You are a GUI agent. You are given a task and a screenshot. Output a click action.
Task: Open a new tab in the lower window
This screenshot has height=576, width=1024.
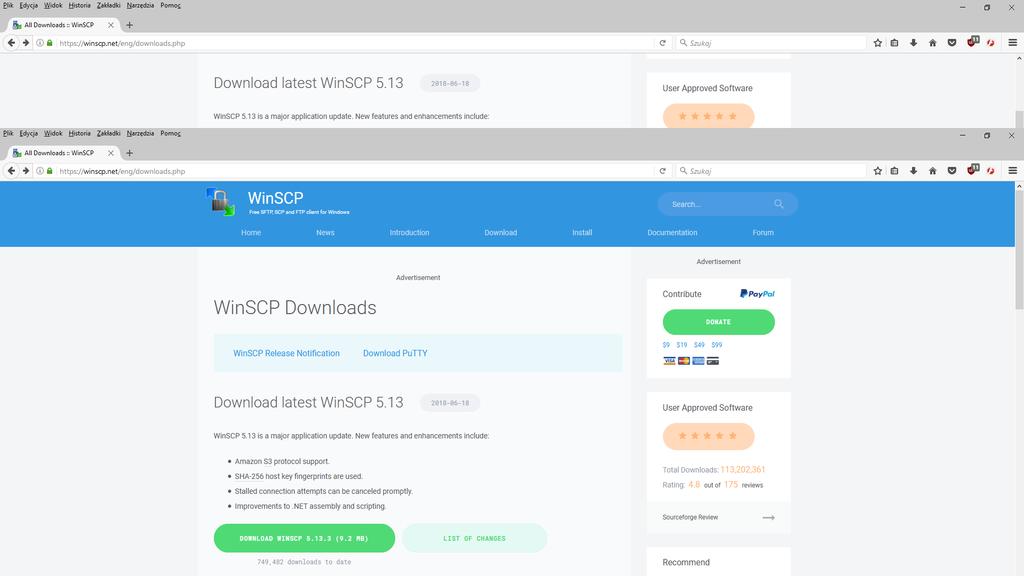pyautogui.click(x=129, y=153)
